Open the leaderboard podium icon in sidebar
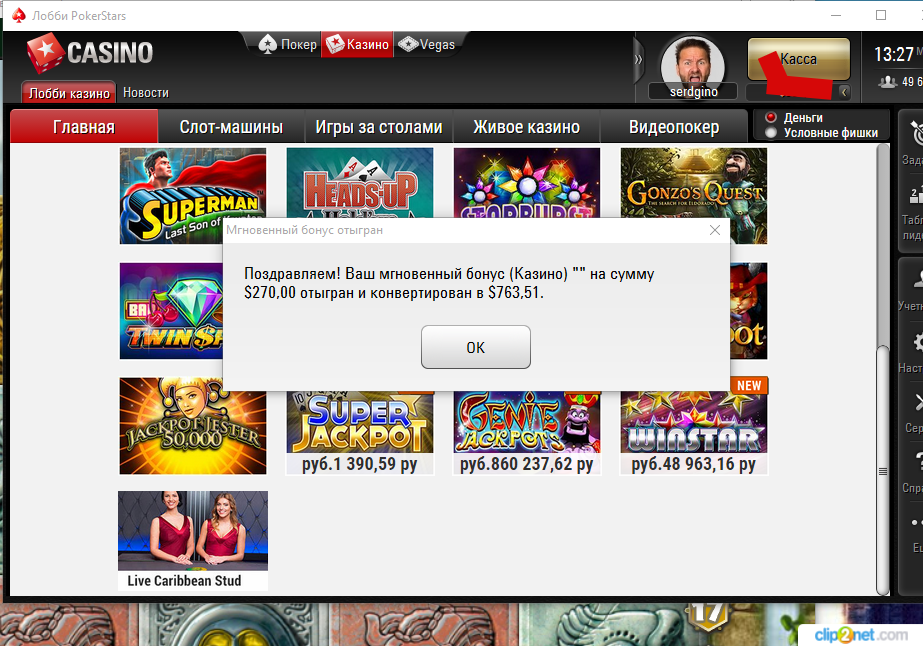Screen dimensions: 923x646 coord(916,195)
